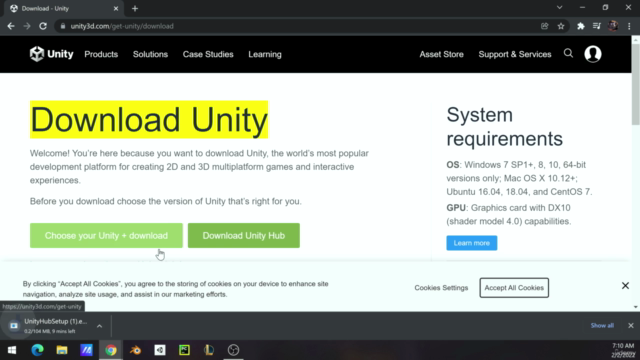640x360 pixels.
Task: Open Support & Services menu
Action: point(515,54)
